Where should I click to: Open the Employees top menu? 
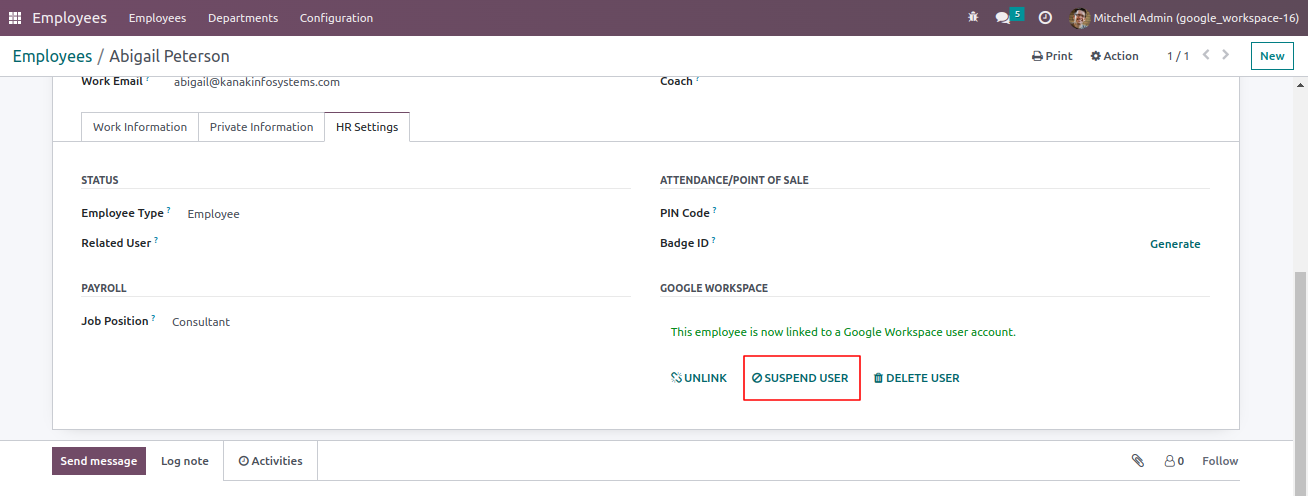pos(157,18)
